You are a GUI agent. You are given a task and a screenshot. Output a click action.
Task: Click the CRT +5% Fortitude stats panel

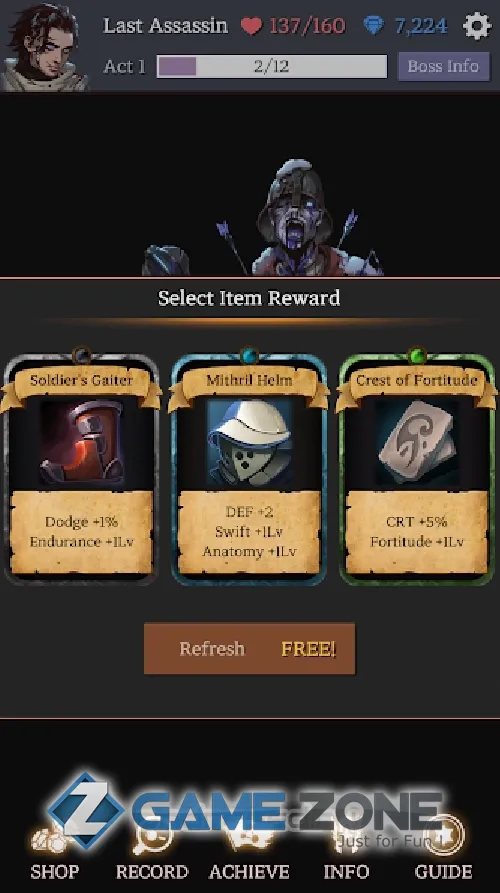coord(417,532)
